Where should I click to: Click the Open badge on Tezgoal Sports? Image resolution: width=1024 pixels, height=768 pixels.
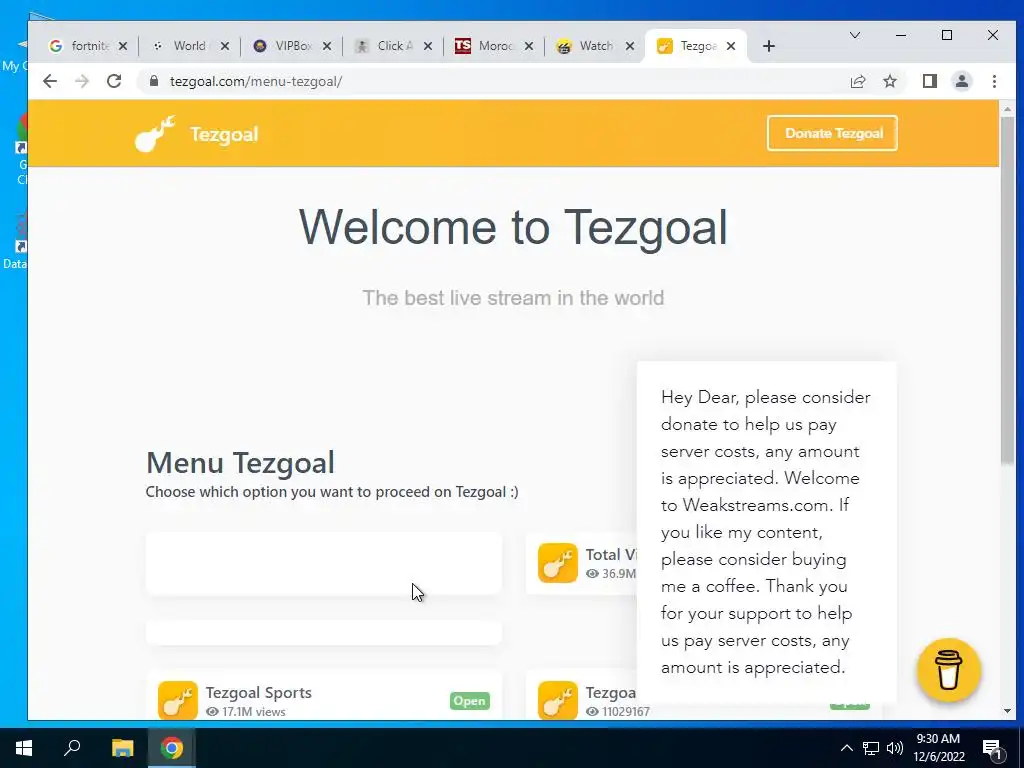coord(470,701)
